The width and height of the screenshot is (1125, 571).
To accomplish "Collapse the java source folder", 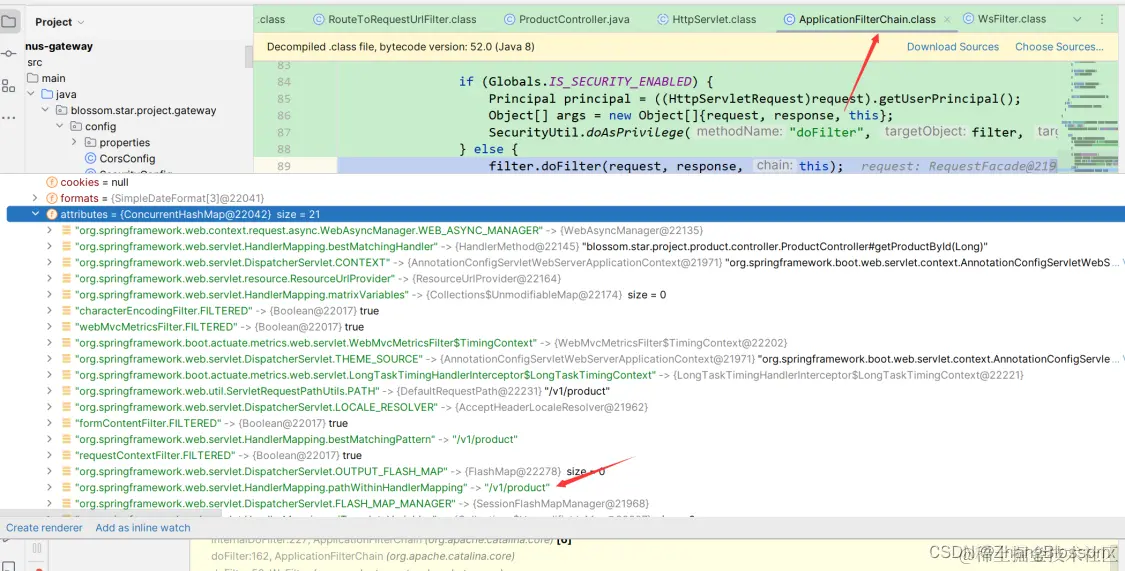I will pyautogui.click(x=31, y=94).
